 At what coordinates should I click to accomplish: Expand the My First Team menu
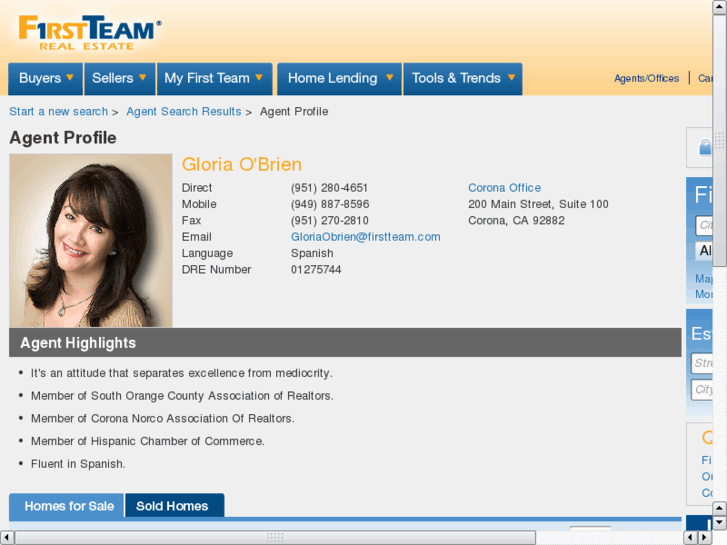[x=215, y=78]
